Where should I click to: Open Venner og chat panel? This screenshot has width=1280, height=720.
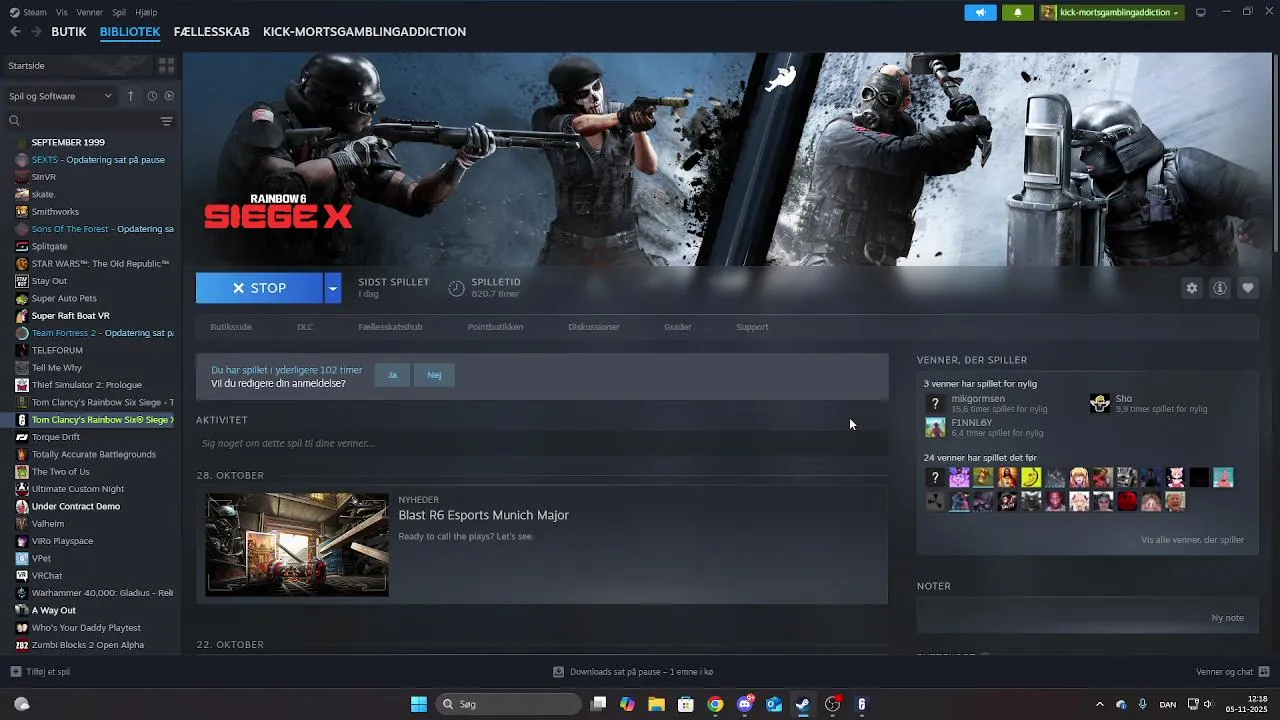[x=1232, y=672]
